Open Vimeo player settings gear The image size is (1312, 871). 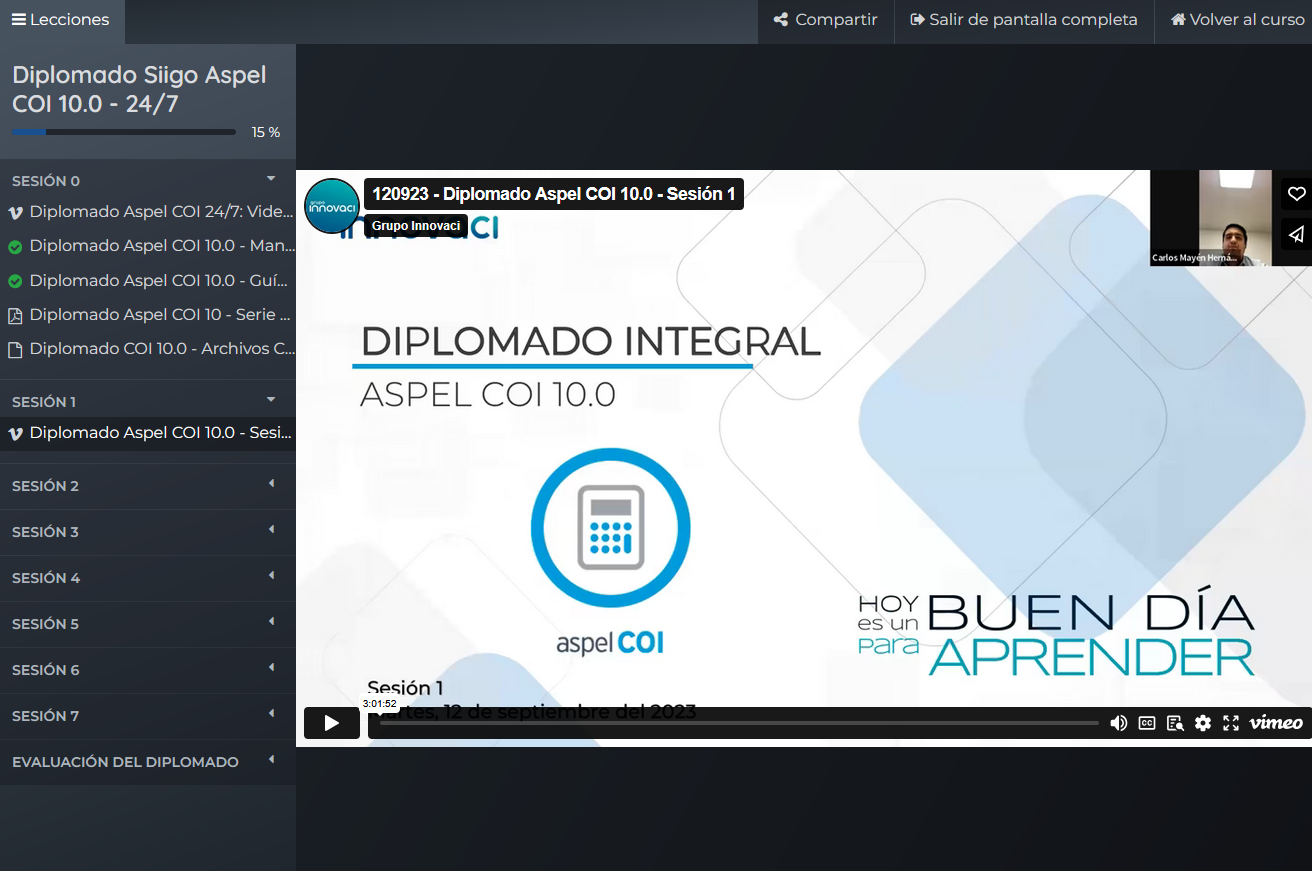1203,723
